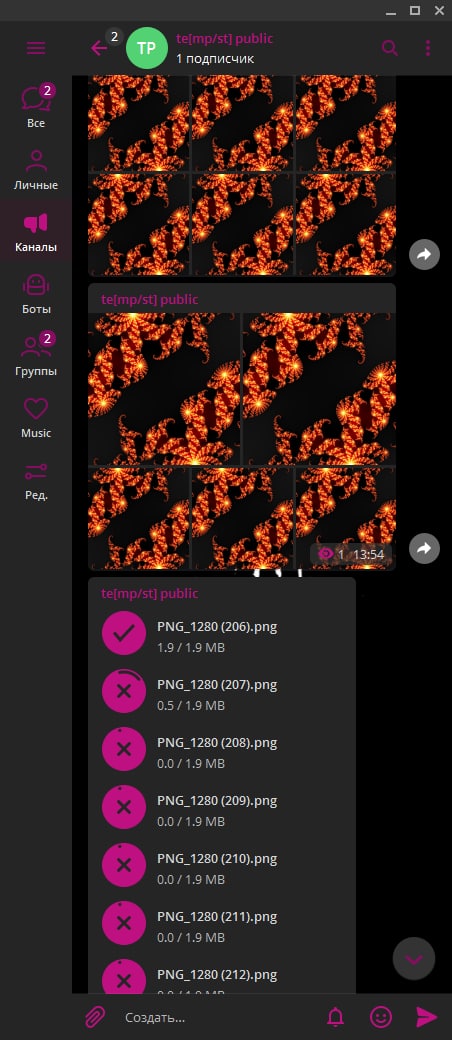The height and width of the screenshot is (1040, 452).
Task: Open the emoji picker
Action: pos(381,1017)
